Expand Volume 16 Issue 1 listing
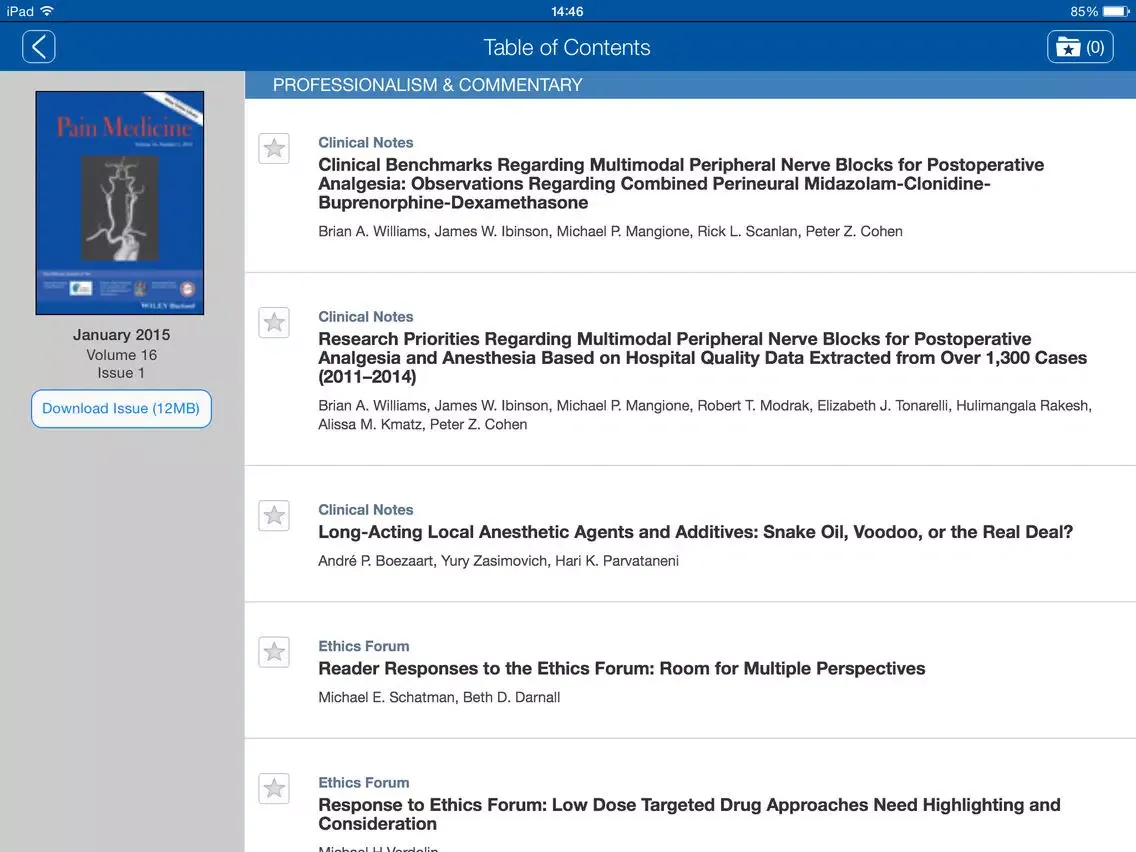The height and width of the screenshot is (852, 1136). [121, 363]
